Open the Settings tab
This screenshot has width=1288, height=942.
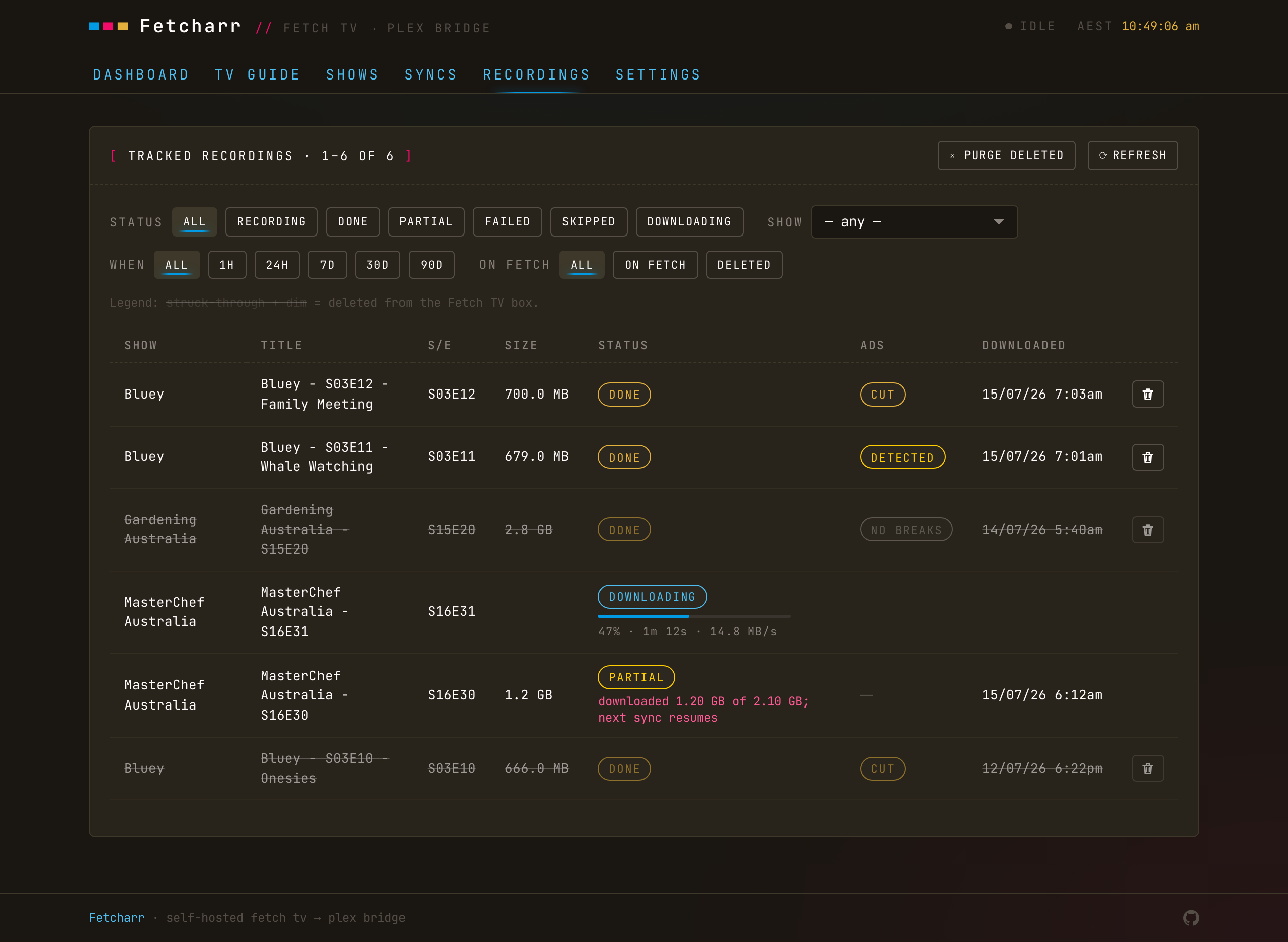coord(658,74)
